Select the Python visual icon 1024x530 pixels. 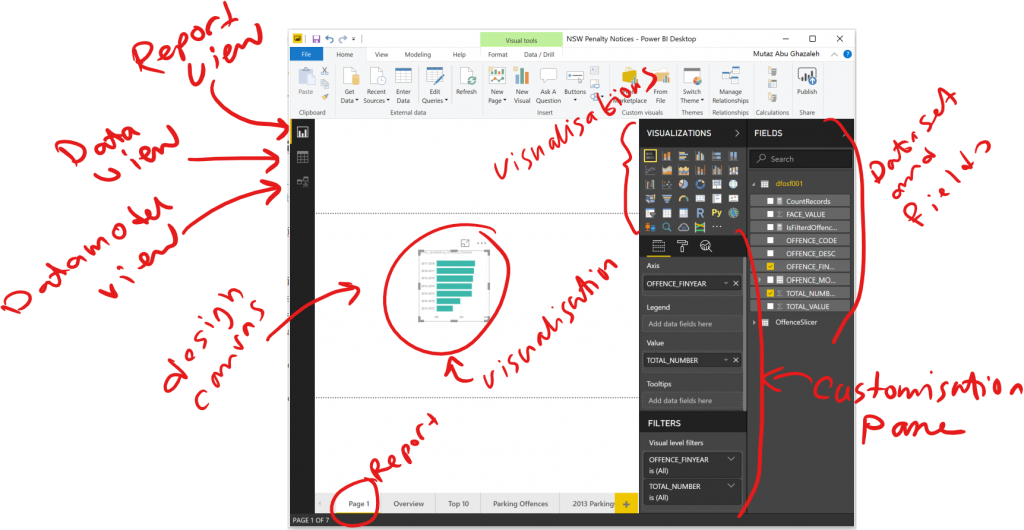click(x=716, y=213)
